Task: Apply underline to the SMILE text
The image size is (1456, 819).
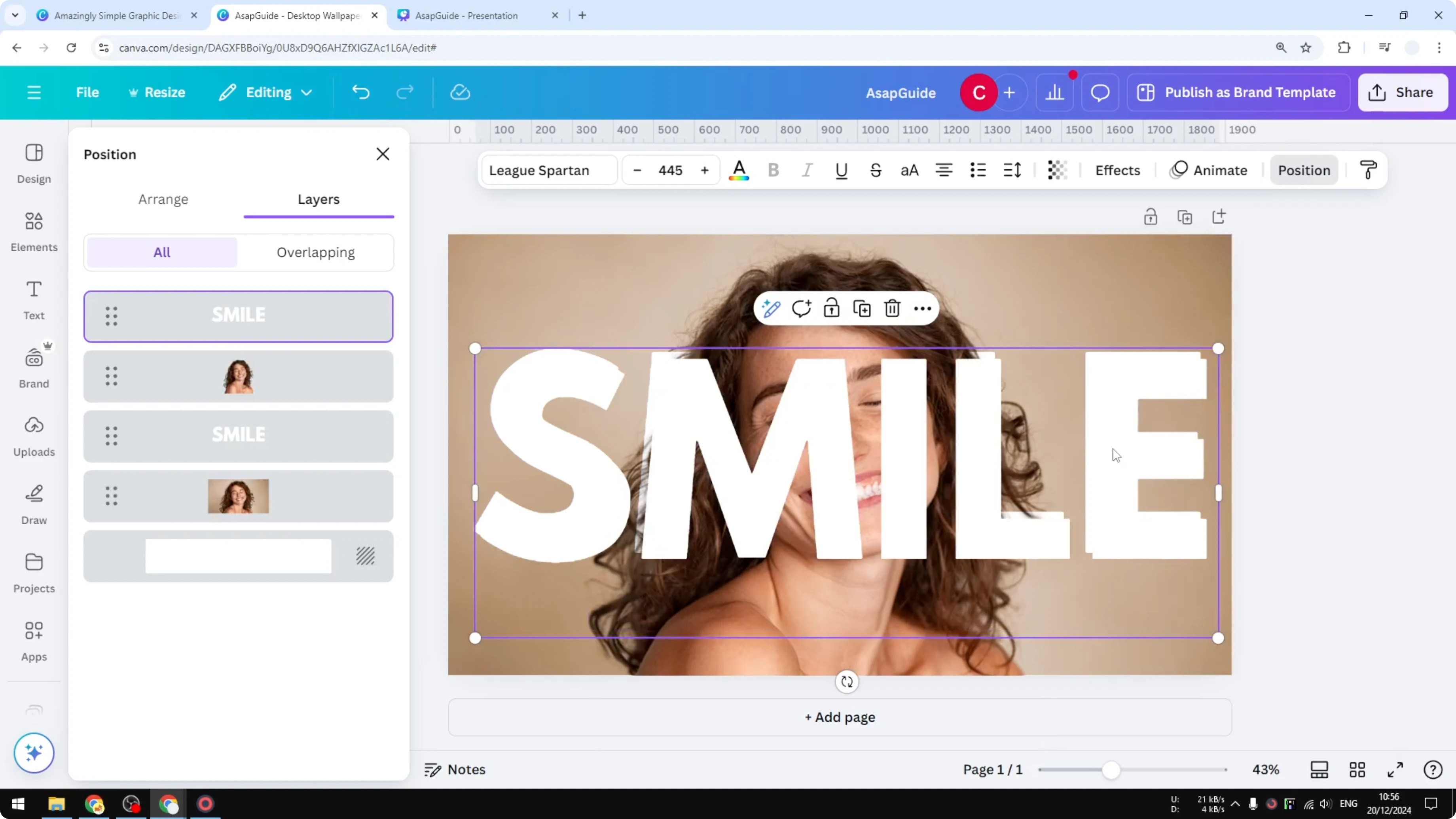Action: (x=841, y=170)
